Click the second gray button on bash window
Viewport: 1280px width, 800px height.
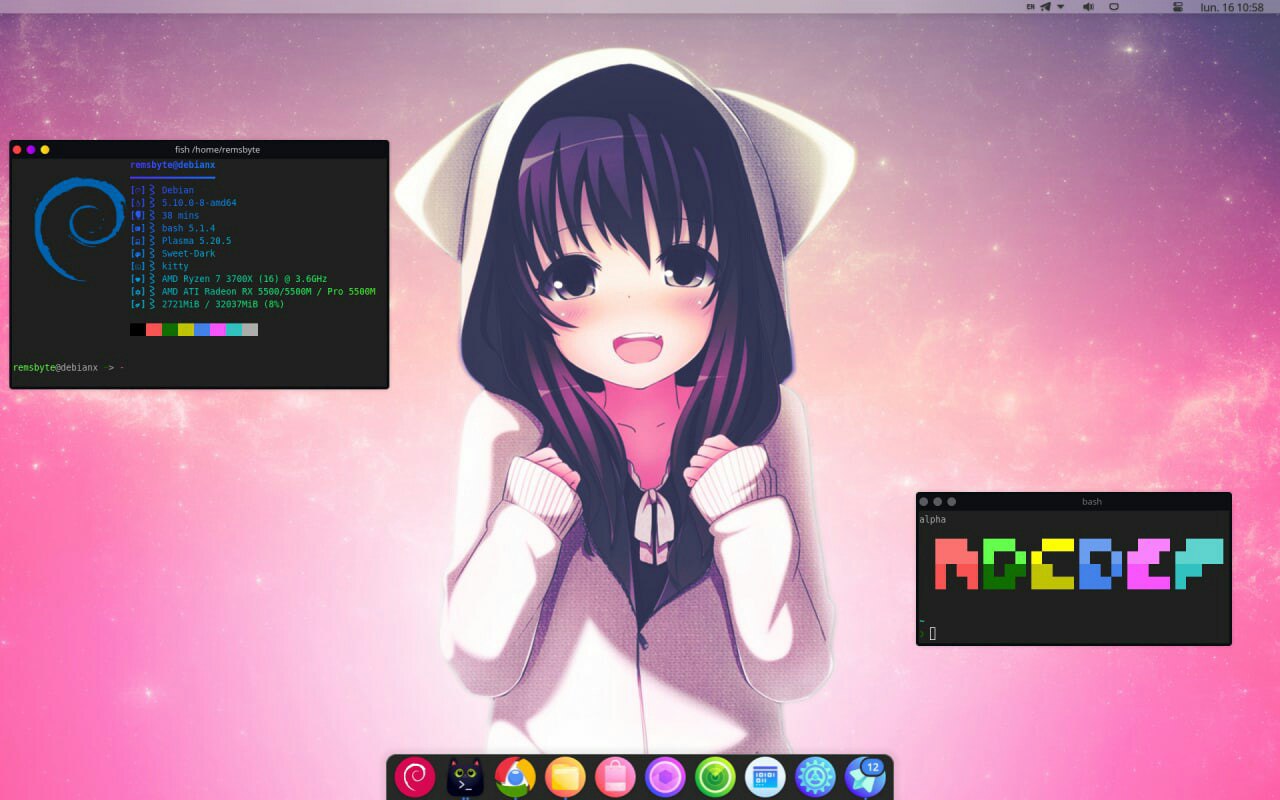coord(938,501)
